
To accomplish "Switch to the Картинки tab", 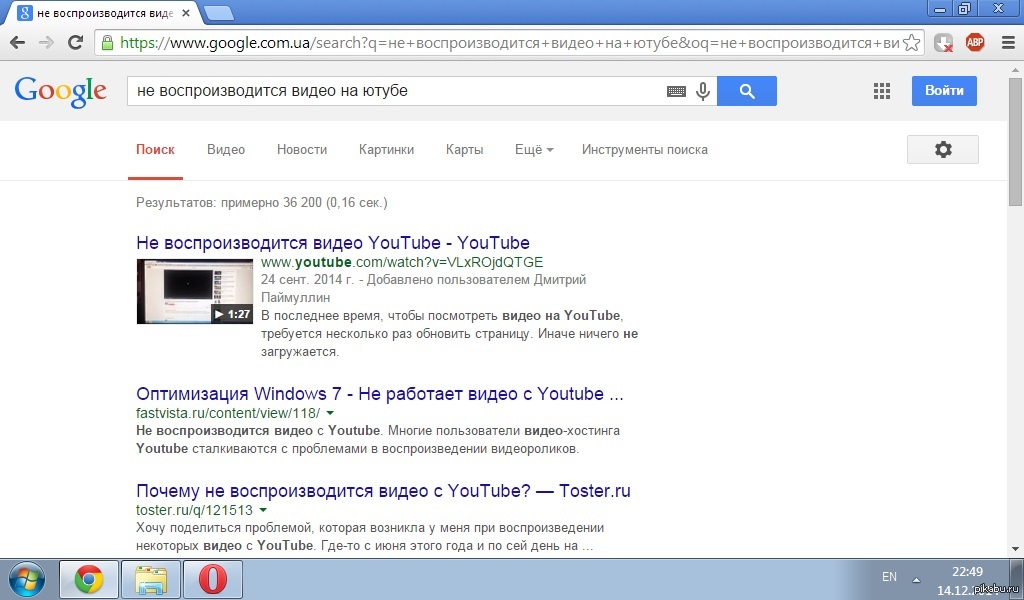I will (387, 150).
